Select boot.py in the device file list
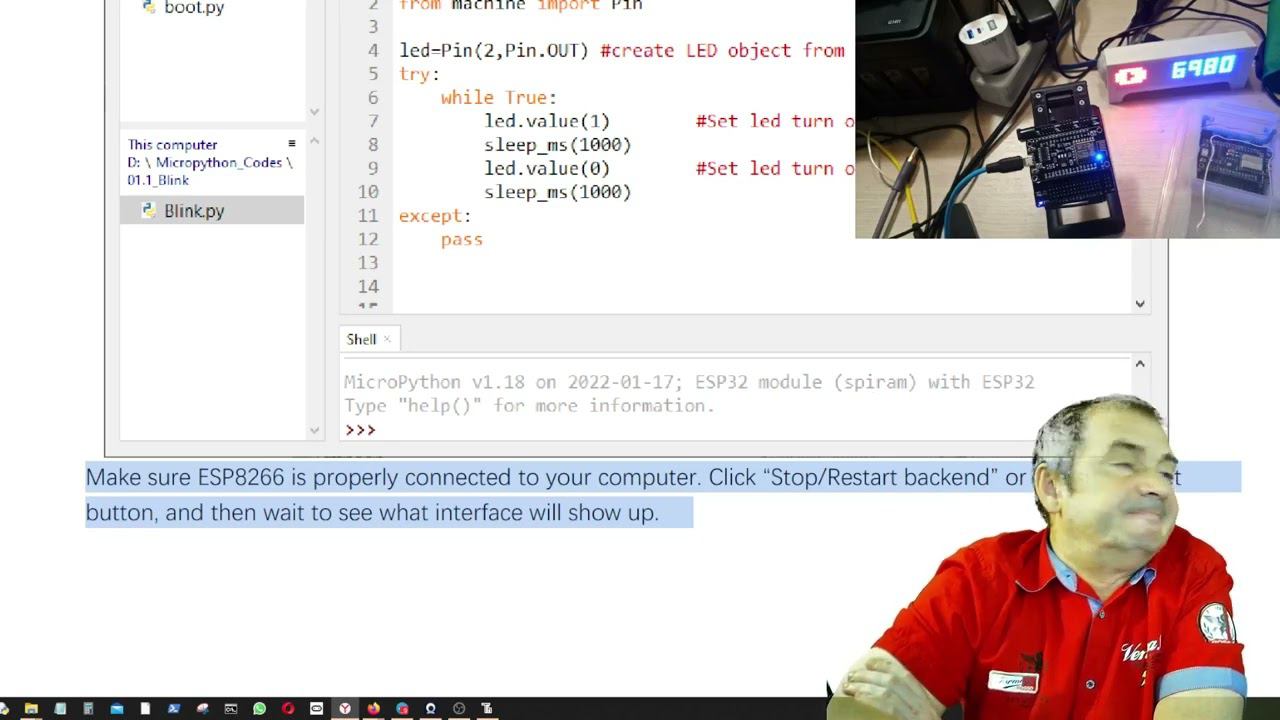This screenshot has height=720, width=1280. point(194,7)
